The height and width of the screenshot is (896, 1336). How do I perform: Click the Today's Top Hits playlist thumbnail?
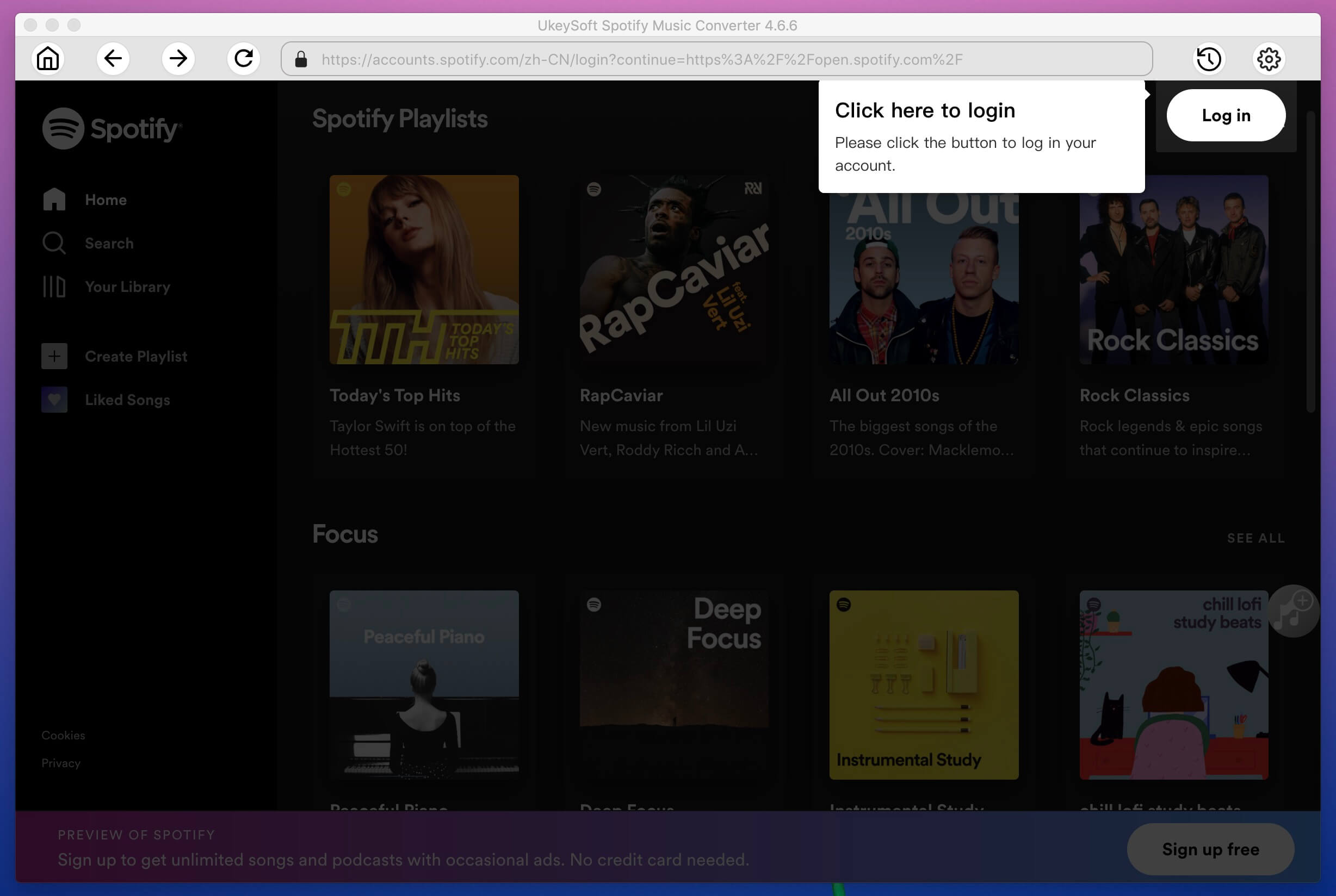point(423,269)
